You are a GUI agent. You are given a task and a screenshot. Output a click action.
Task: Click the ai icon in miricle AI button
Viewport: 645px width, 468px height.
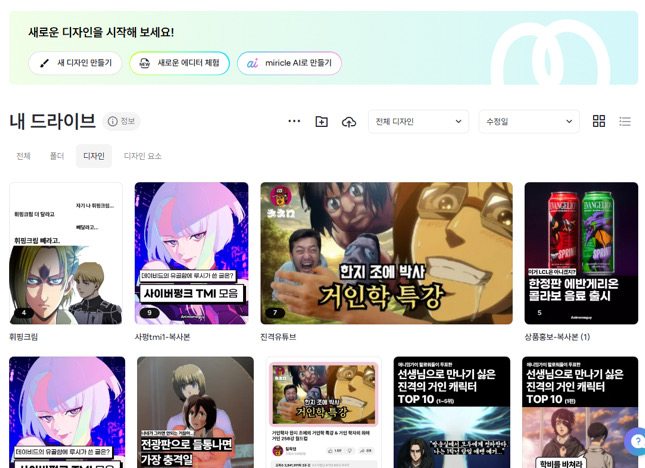click(x=252, y=63)
